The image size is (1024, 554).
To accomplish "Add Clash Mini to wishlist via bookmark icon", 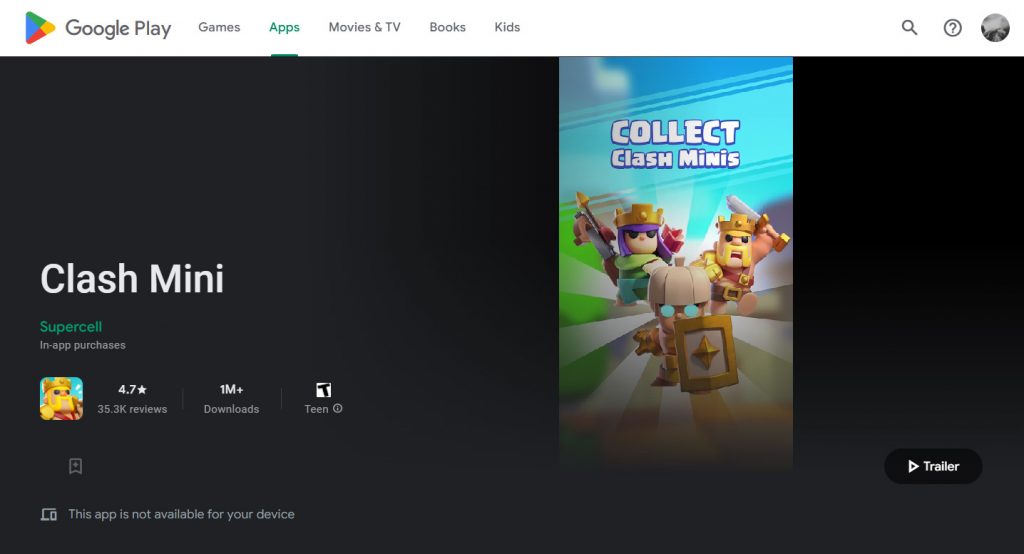I will pyautogui.click(x=75, y=466).
